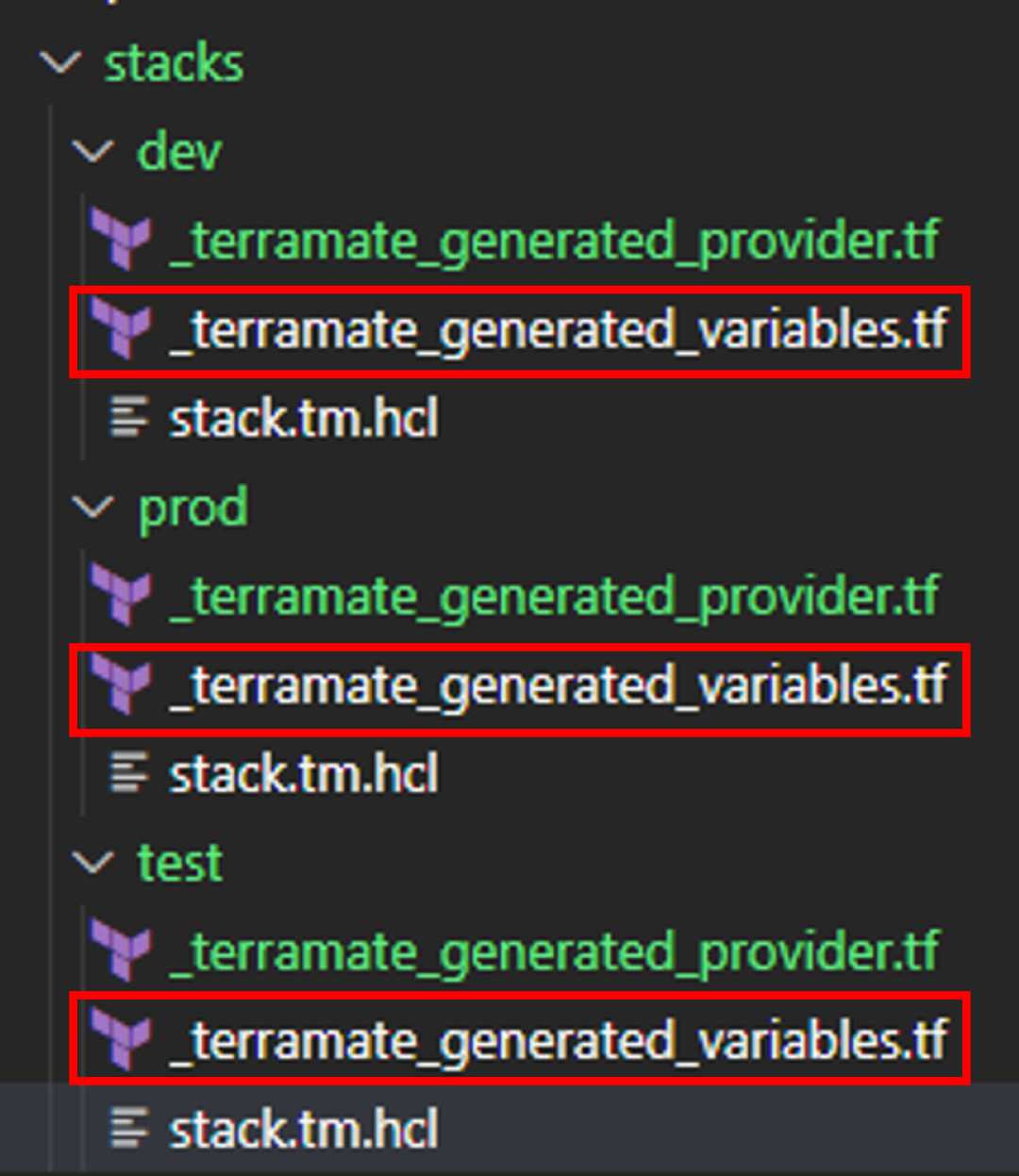Viewport: 1019px width, 1176px height.
Task: Click the HCL file icon beside dev's stack.tm.hcl
Action: point(129,418)
